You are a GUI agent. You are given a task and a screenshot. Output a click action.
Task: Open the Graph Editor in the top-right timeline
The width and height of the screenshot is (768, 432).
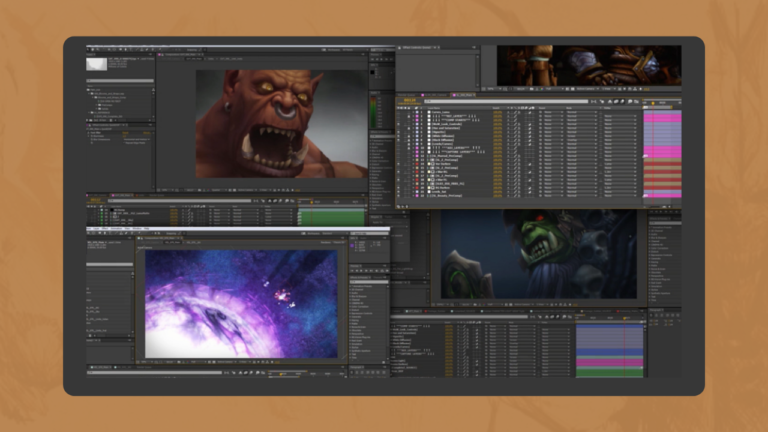click(x=636, y=101)
